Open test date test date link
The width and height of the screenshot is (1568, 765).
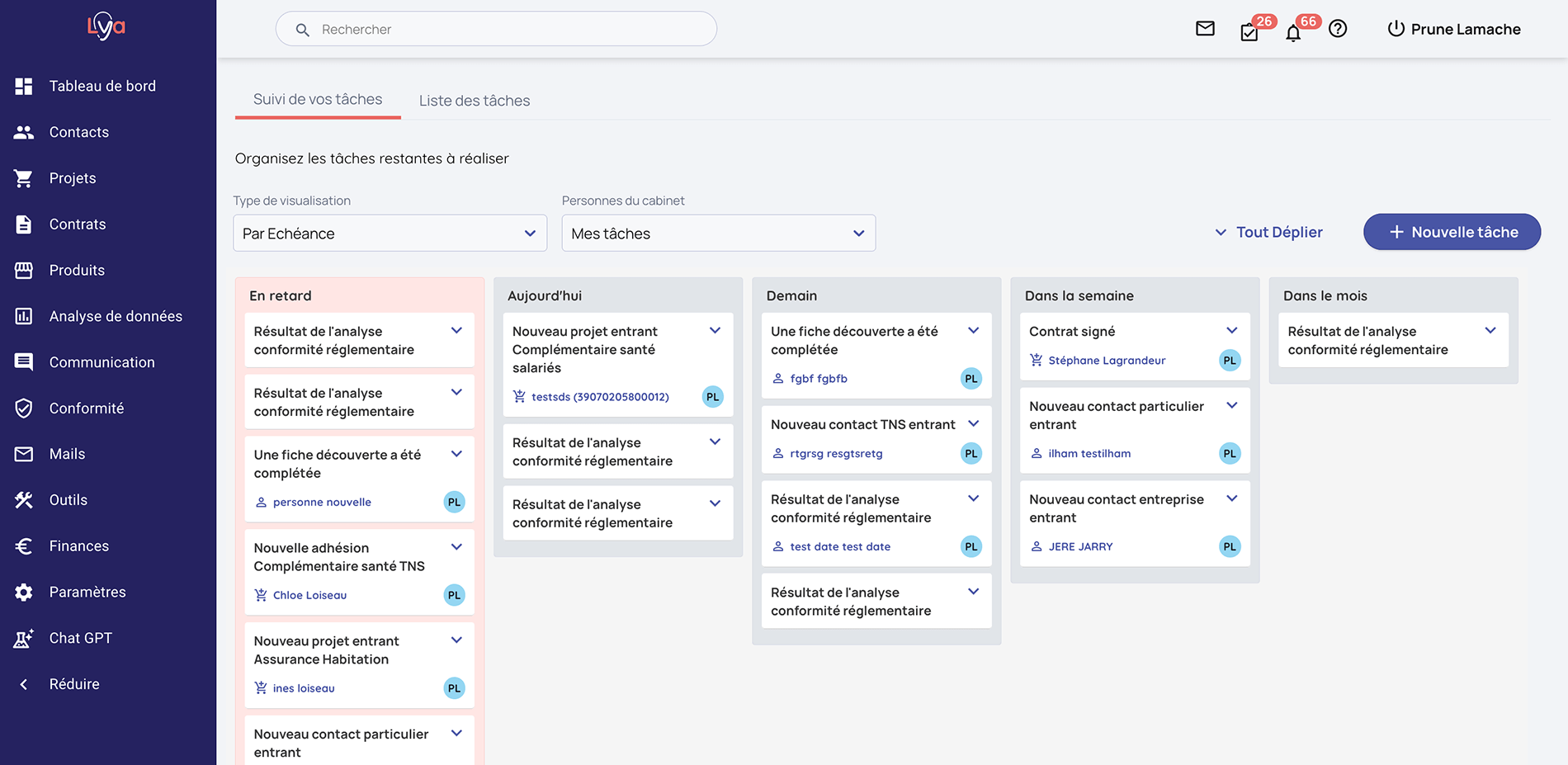[x=840, y=547]
